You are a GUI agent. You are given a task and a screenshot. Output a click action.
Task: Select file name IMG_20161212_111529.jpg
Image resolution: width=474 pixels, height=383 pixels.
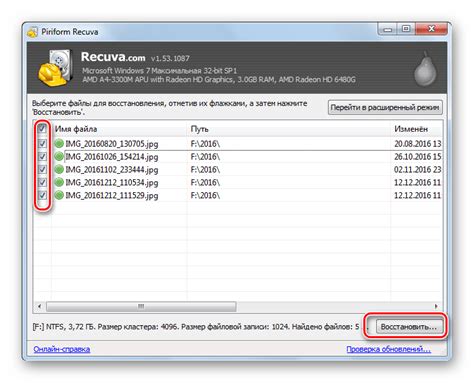tap(112, 195)
